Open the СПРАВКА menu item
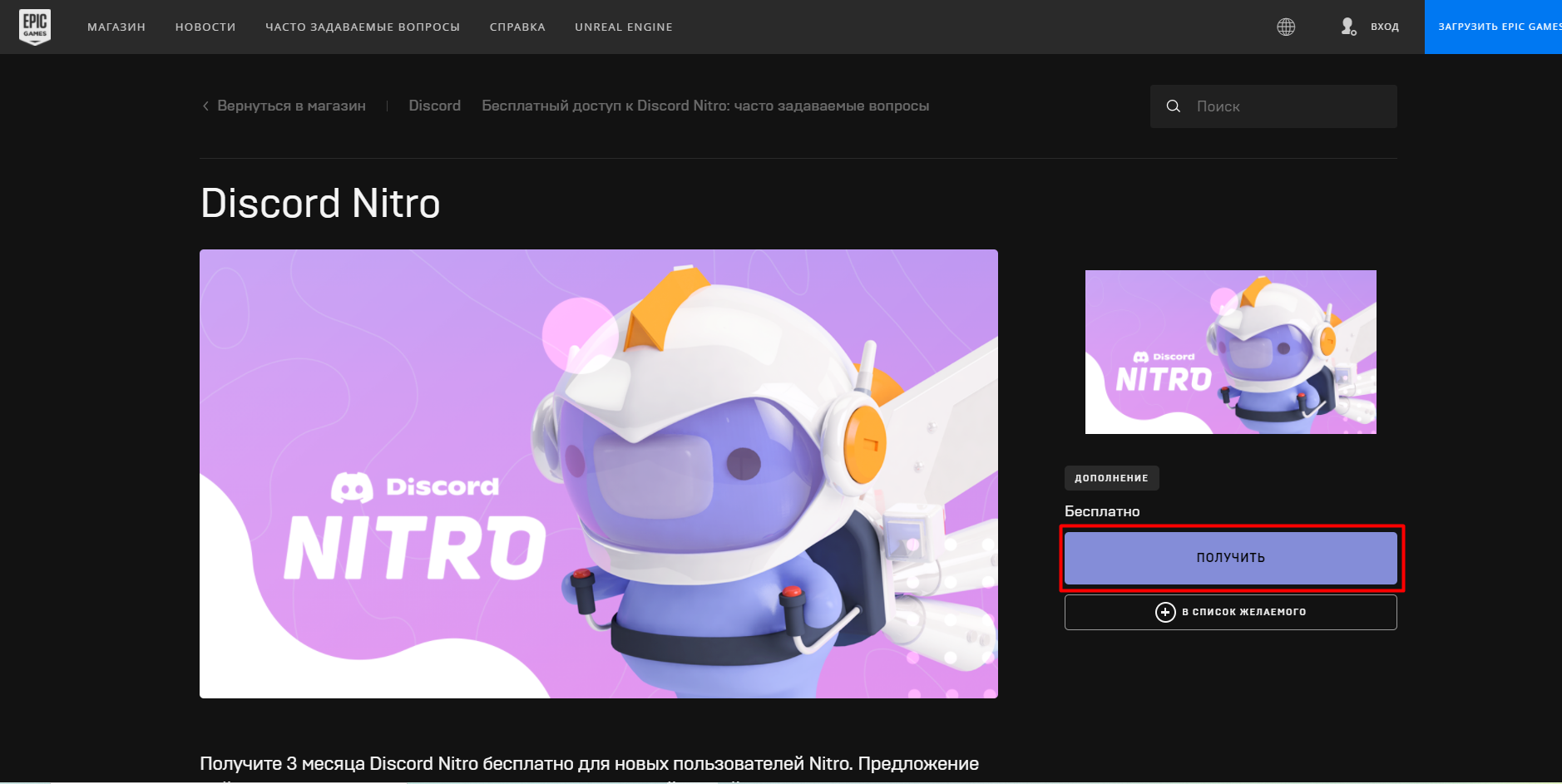The width and height of the screenshot is (1562, 784). [x=517, y=27]
